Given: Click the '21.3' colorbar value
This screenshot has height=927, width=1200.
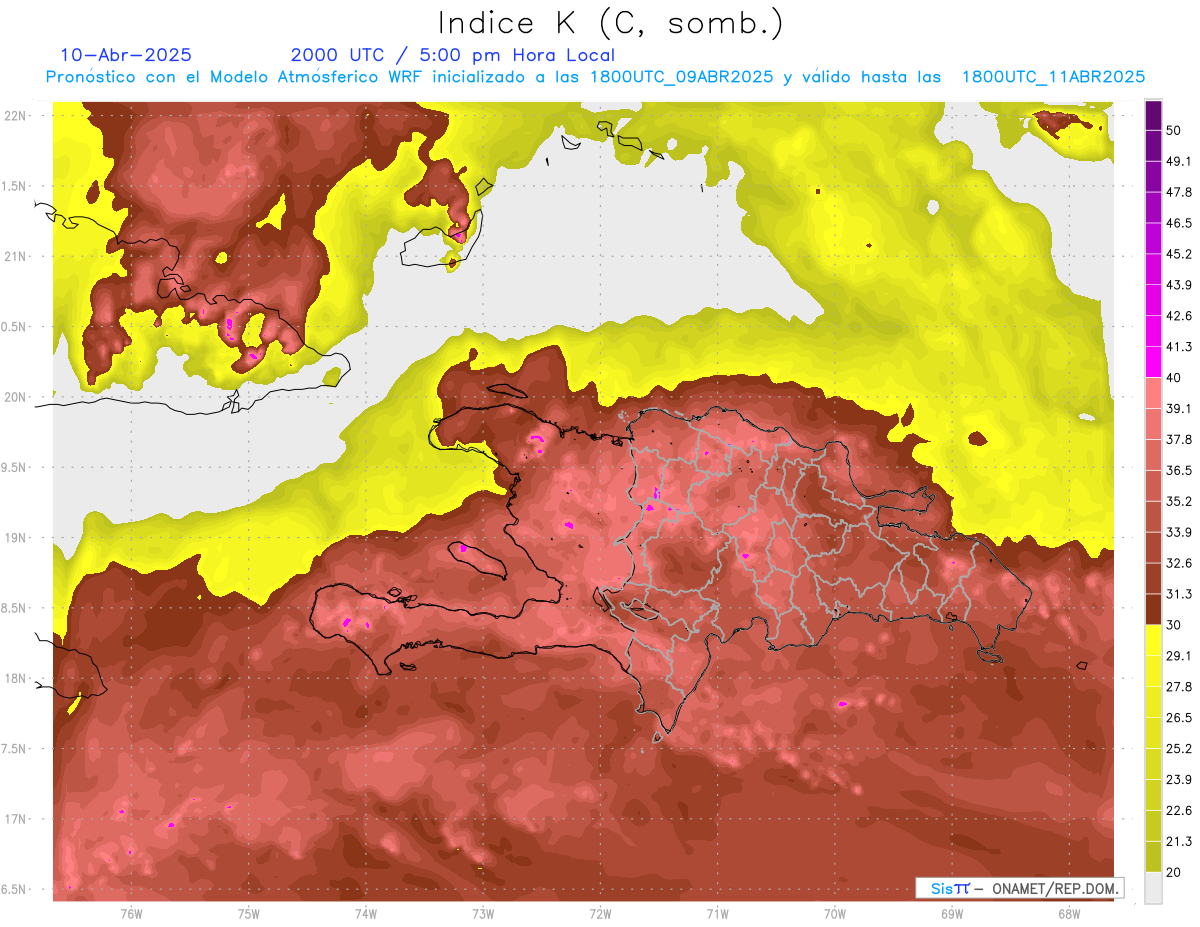Looking at the screenshot, I should (x=1179, y=842).
